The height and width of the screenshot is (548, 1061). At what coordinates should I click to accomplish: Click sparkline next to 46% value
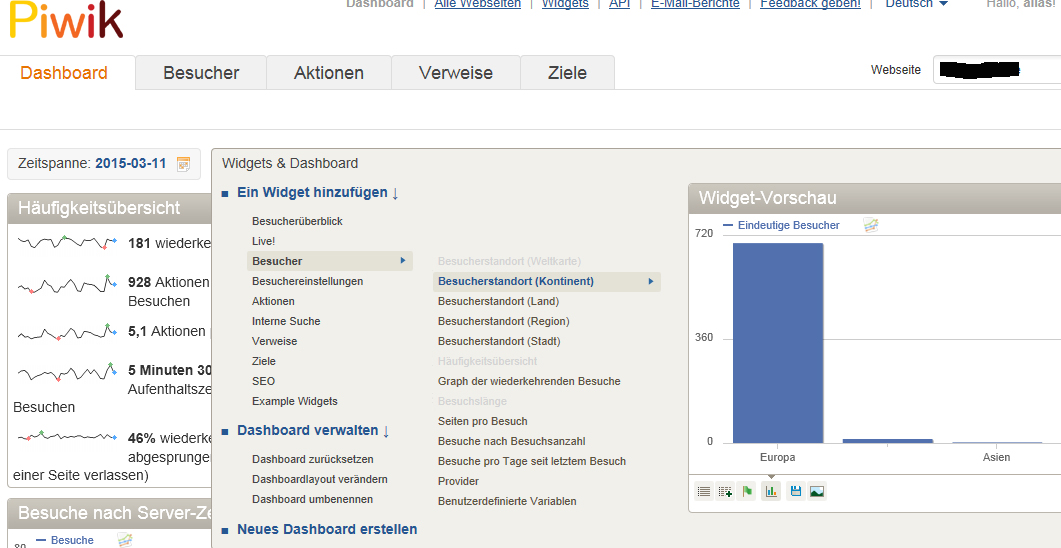coord(66,436)
